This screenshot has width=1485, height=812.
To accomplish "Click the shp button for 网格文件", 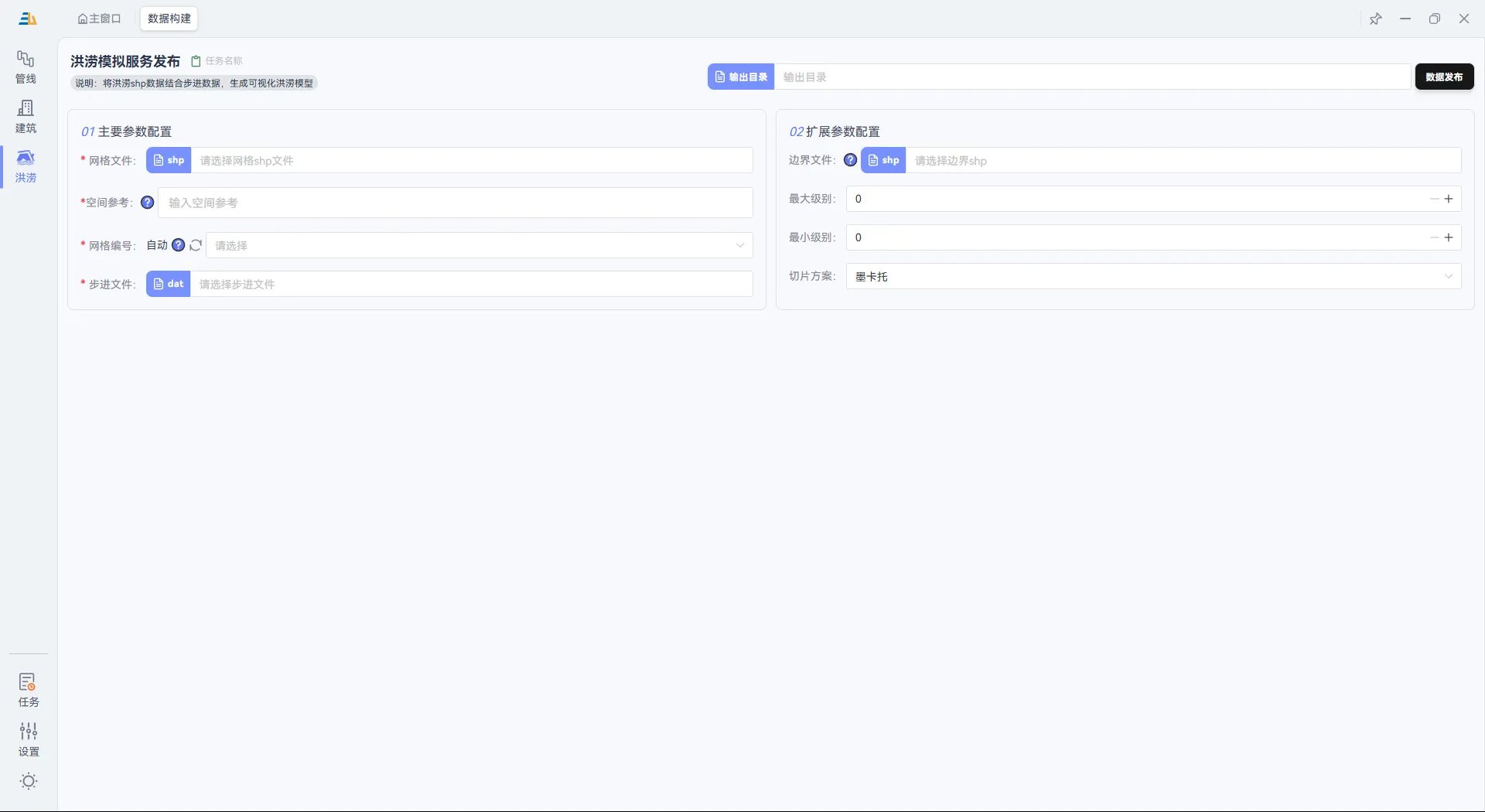I will pyautogui.click(x=169, y=160).
